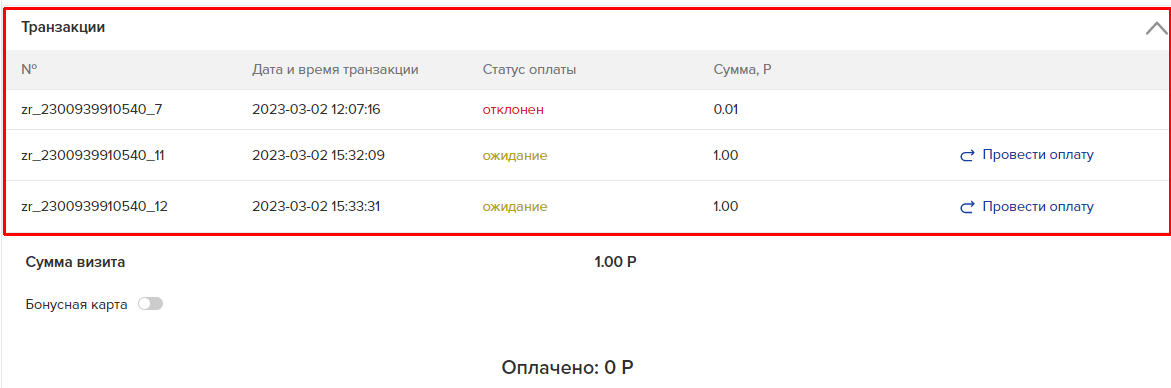Toggle the Бонусная карта switch
Image resolution: width=1171 pixels, height=388 pixels.
(150, 304)
